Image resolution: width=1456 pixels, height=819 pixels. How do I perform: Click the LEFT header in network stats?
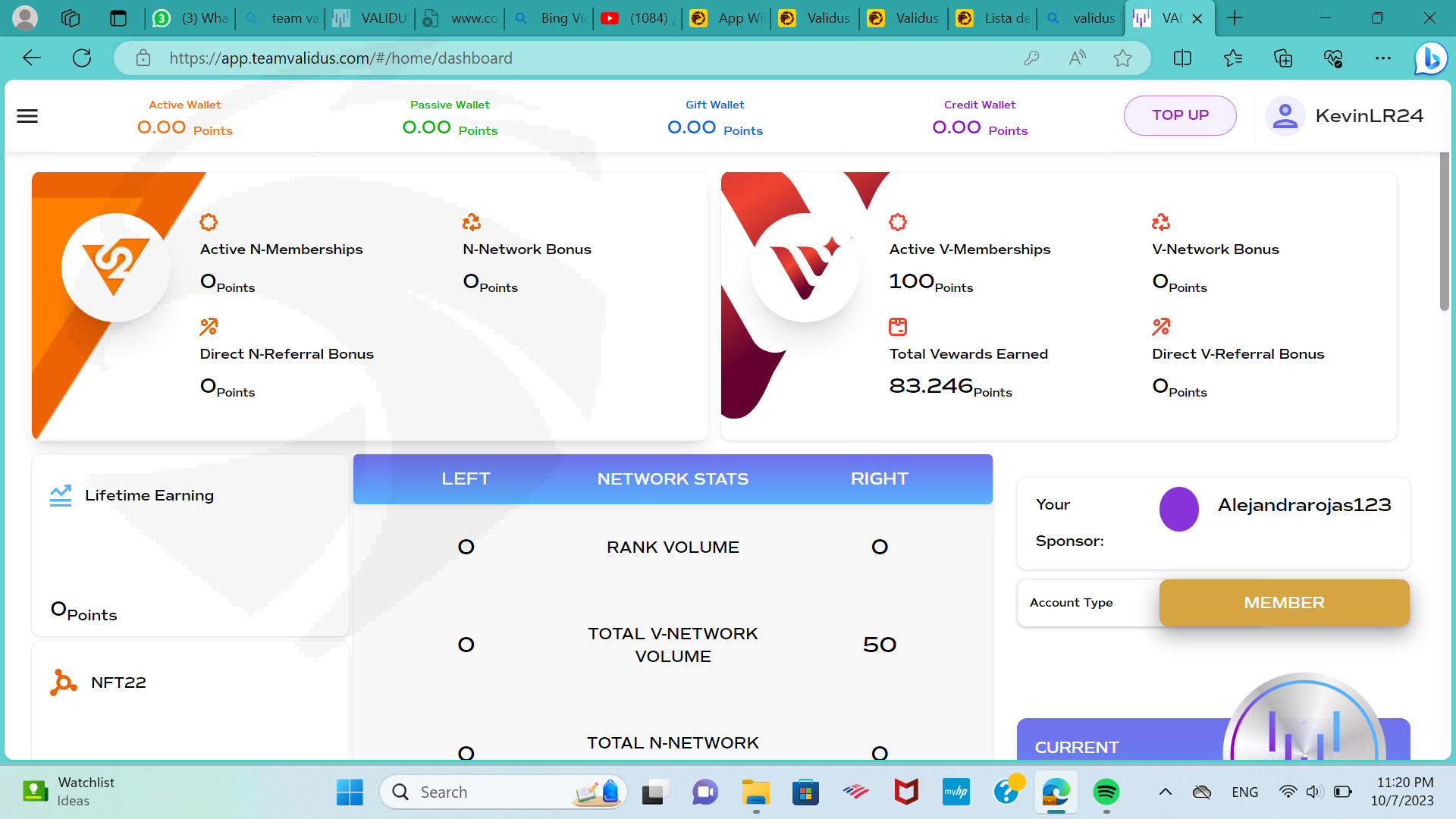coord(466,479)
